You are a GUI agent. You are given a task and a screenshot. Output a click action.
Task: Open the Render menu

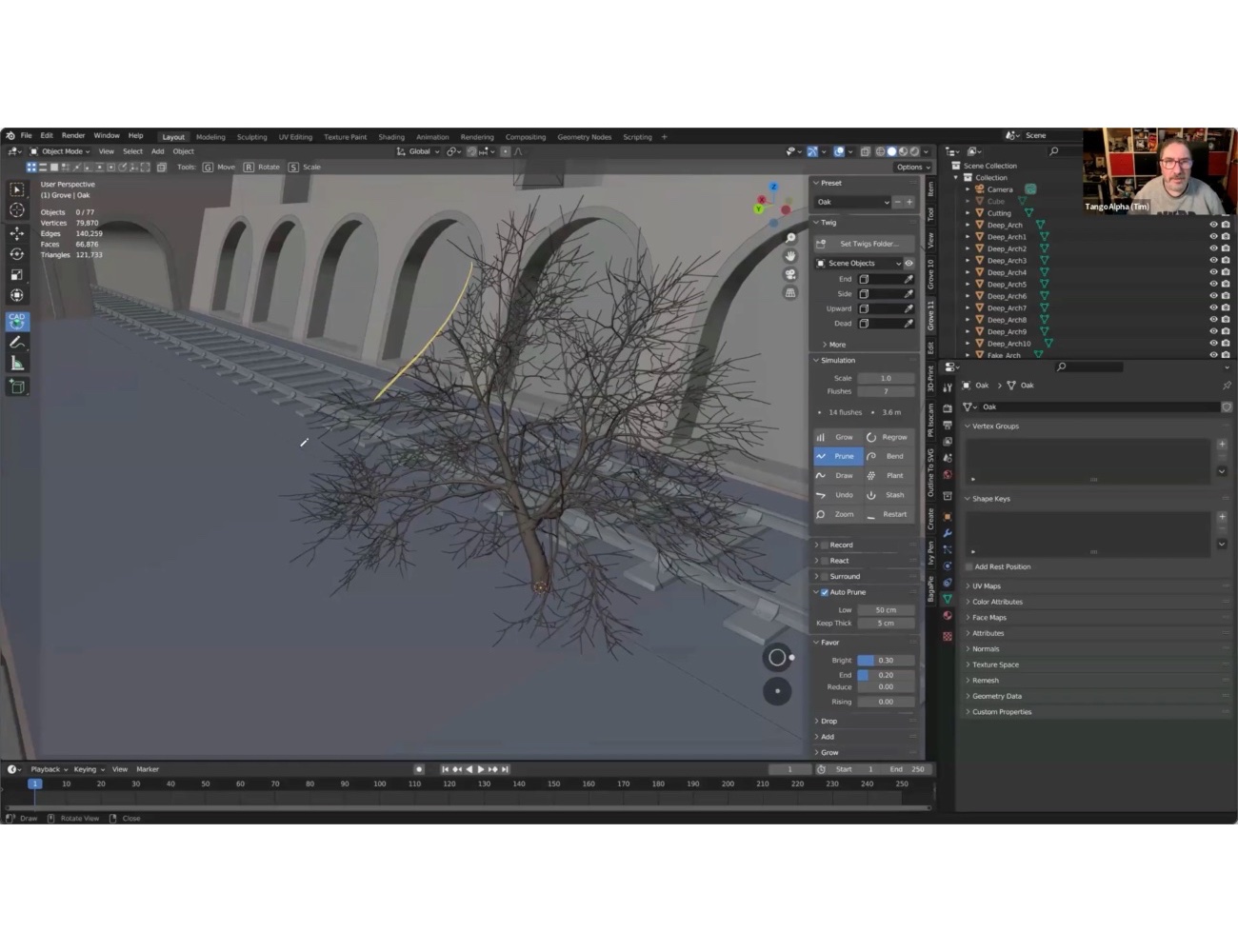[x=73, y=135]
